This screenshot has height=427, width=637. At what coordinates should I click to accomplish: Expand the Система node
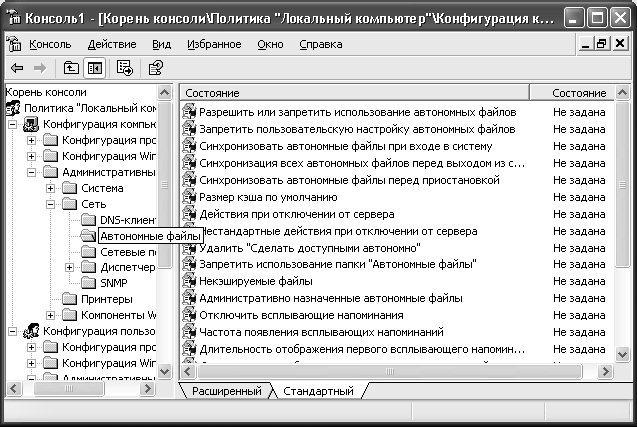click(x=50, y=188)
